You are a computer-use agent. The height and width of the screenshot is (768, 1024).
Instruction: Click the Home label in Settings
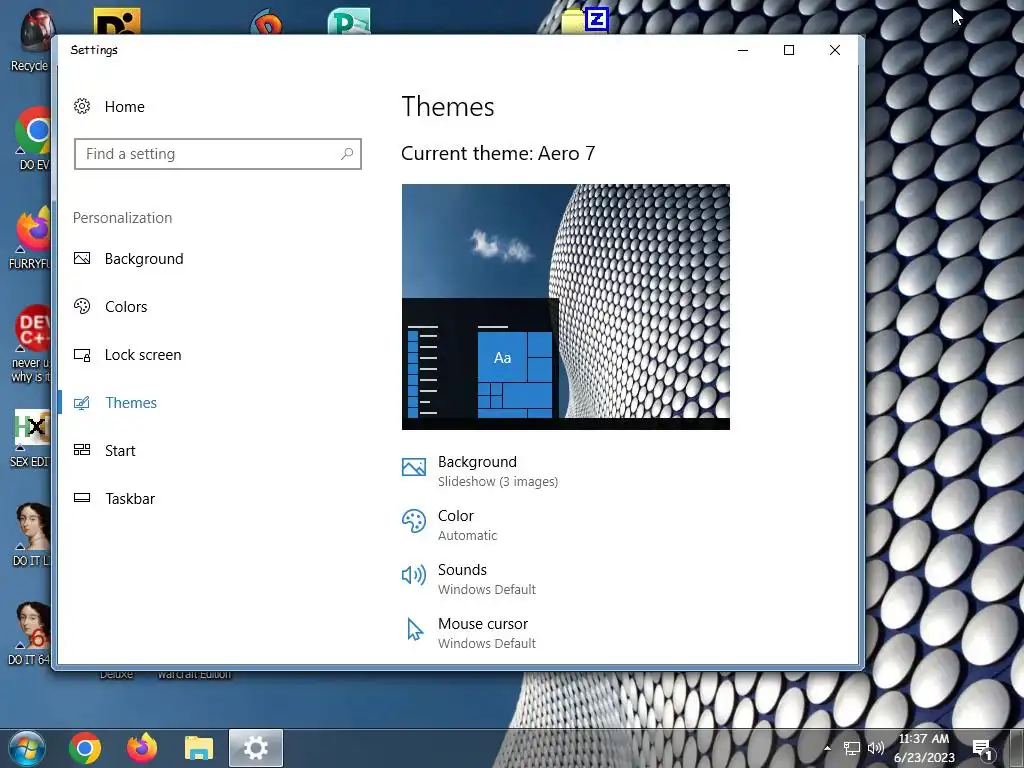tap(125, 106)
